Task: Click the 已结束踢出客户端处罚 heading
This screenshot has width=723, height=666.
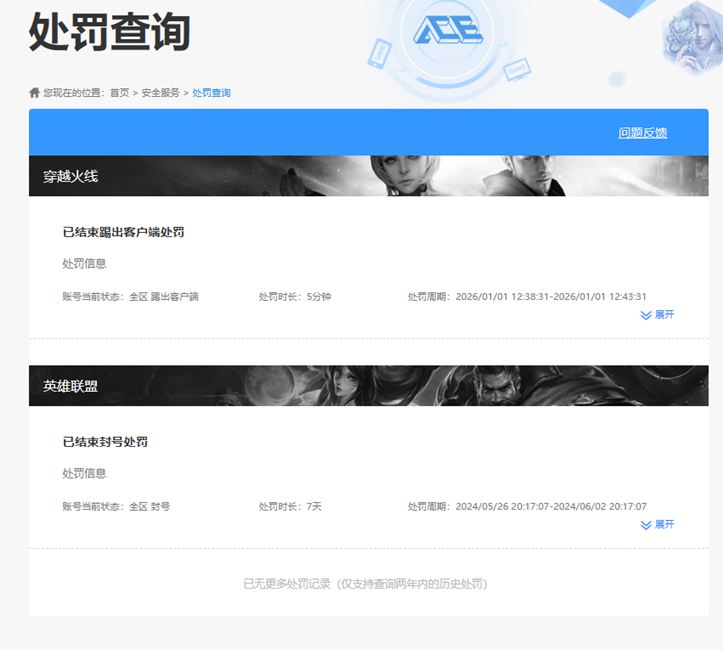Action: pos(123,232)
